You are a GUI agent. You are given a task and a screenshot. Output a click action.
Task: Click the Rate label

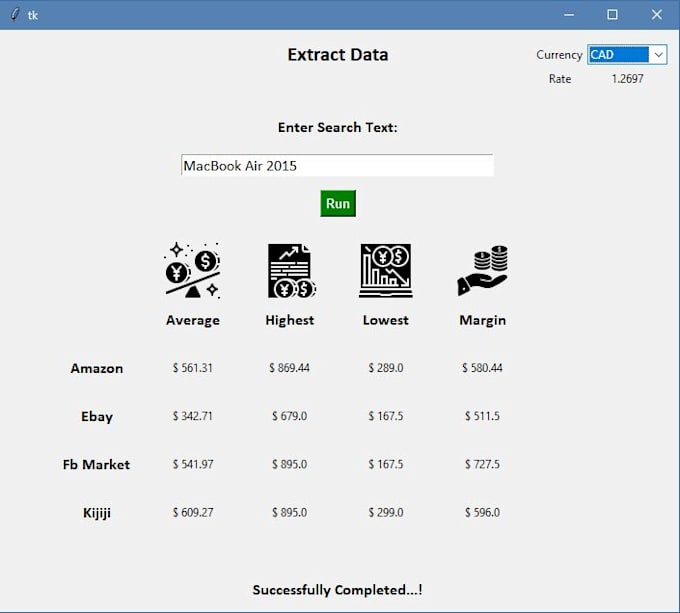coord(560,79)
